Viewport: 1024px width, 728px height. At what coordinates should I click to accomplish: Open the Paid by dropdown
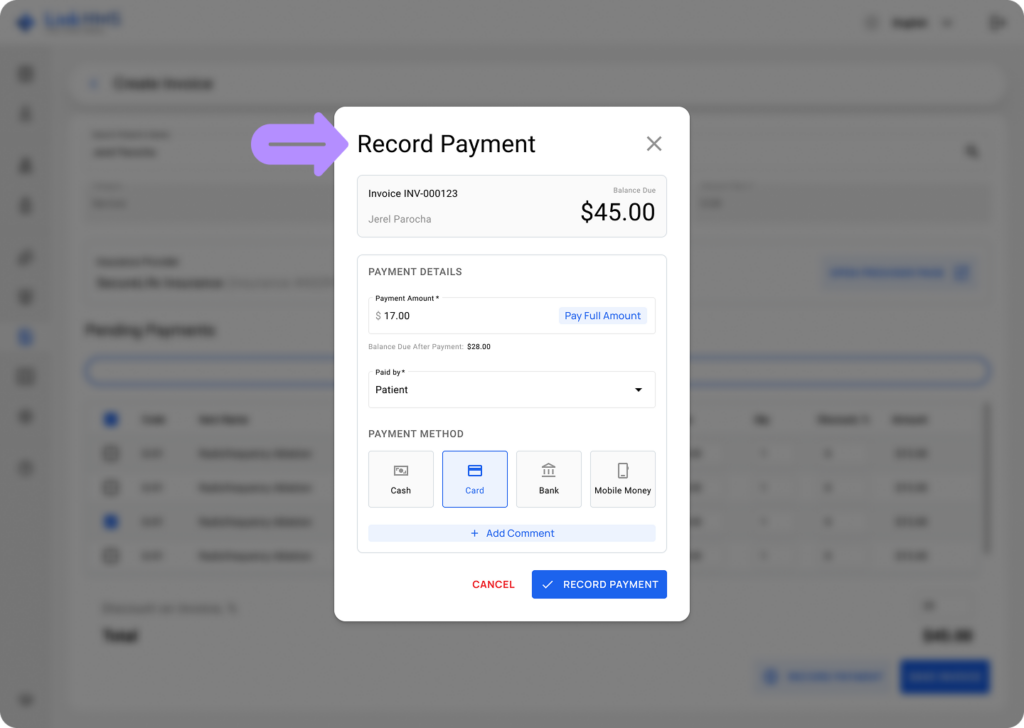(x=511, y=390)
